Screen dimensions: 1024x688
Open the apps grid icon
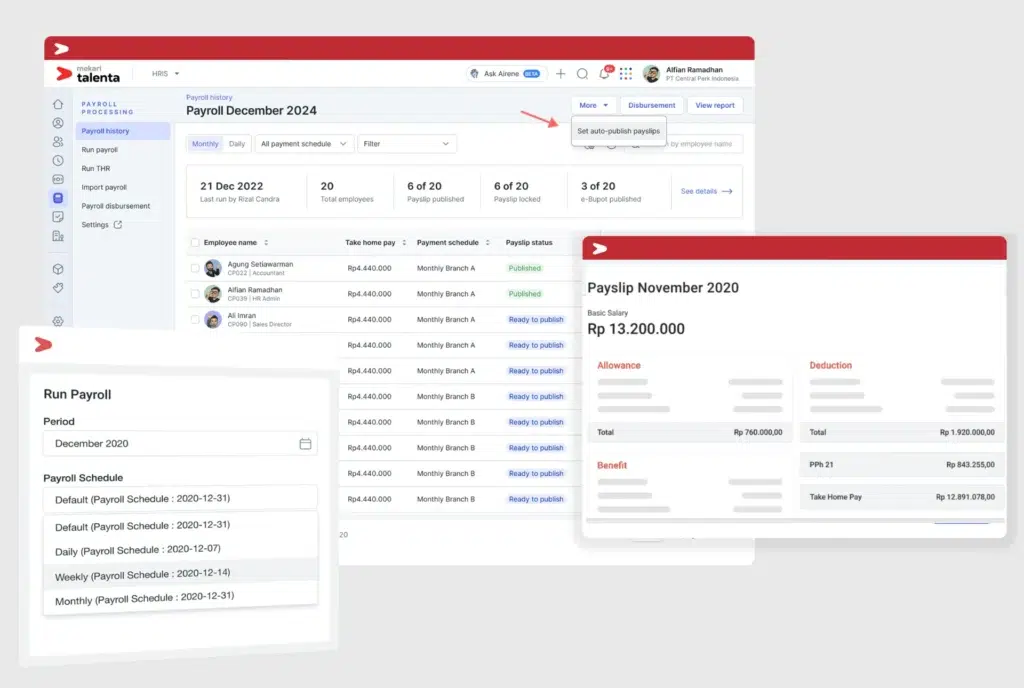click(x=627, y=73)
